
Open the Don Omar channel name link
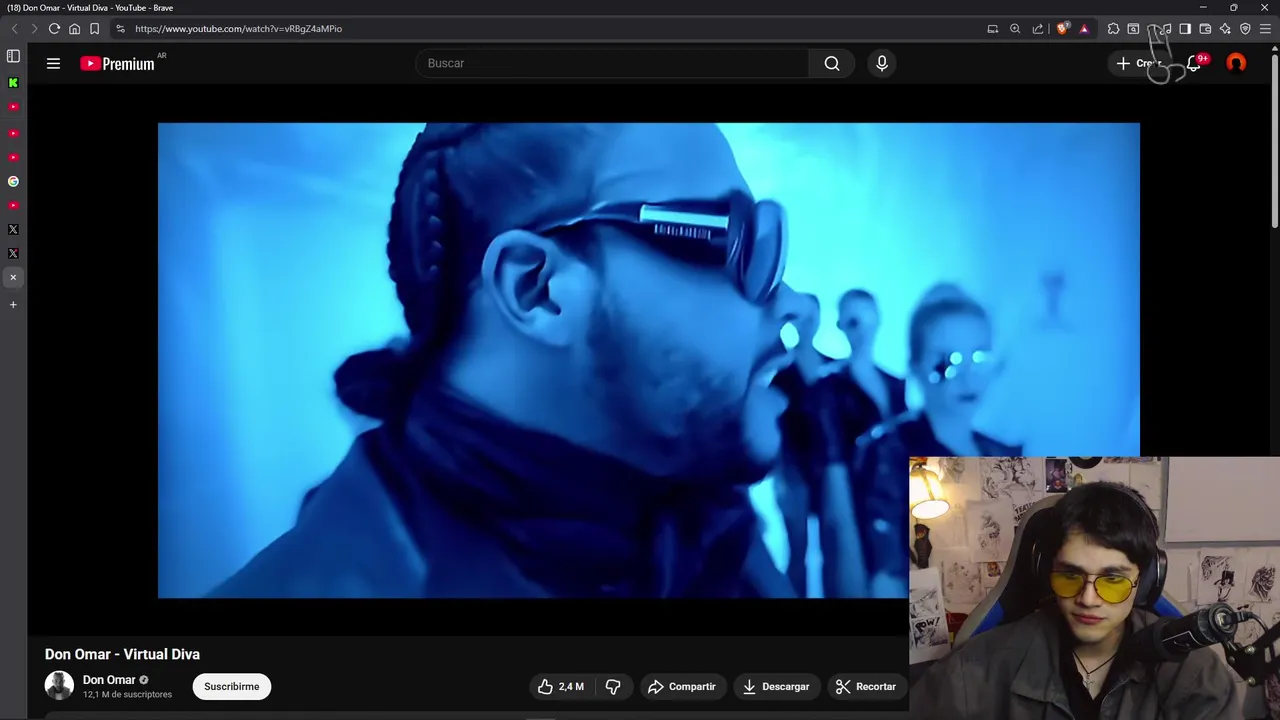pyautogui.click(x=109, y=680)
